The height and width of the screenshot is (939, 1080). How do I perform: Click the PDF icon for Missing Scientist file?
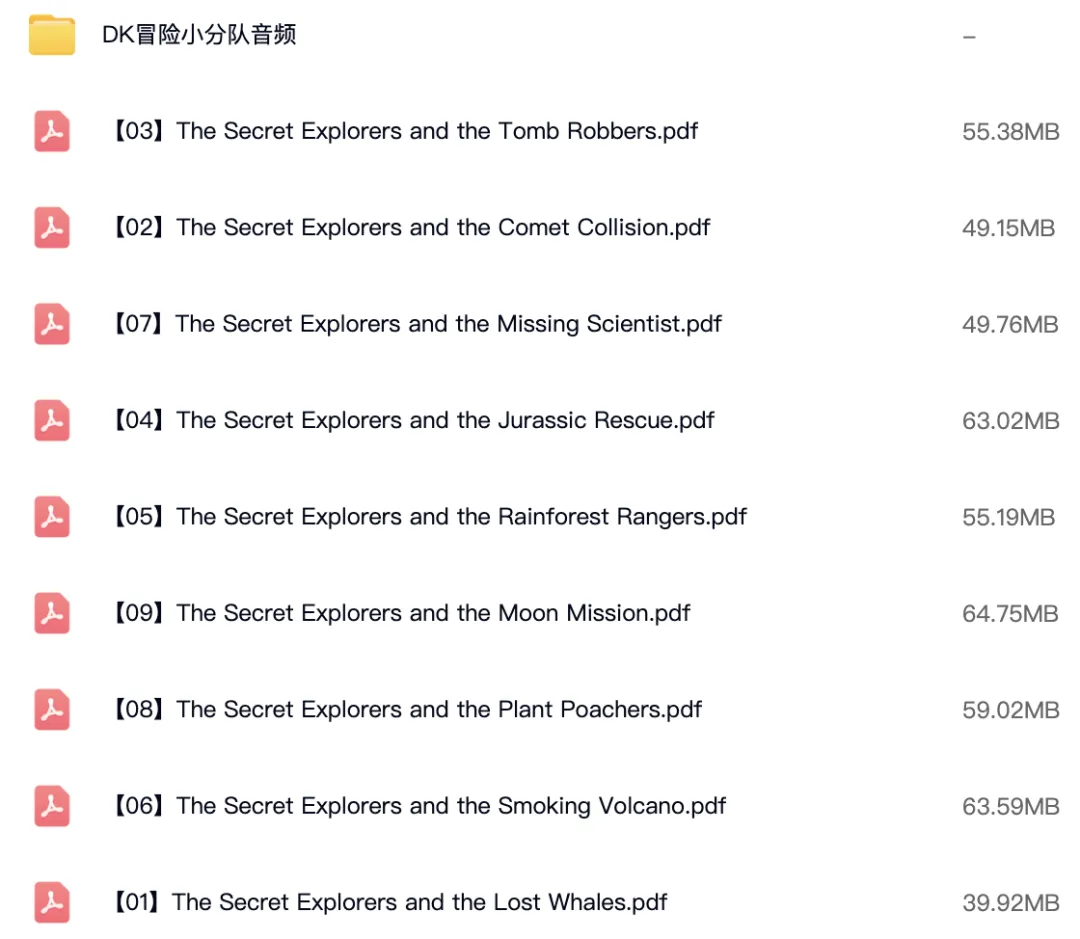coord(52,324)
